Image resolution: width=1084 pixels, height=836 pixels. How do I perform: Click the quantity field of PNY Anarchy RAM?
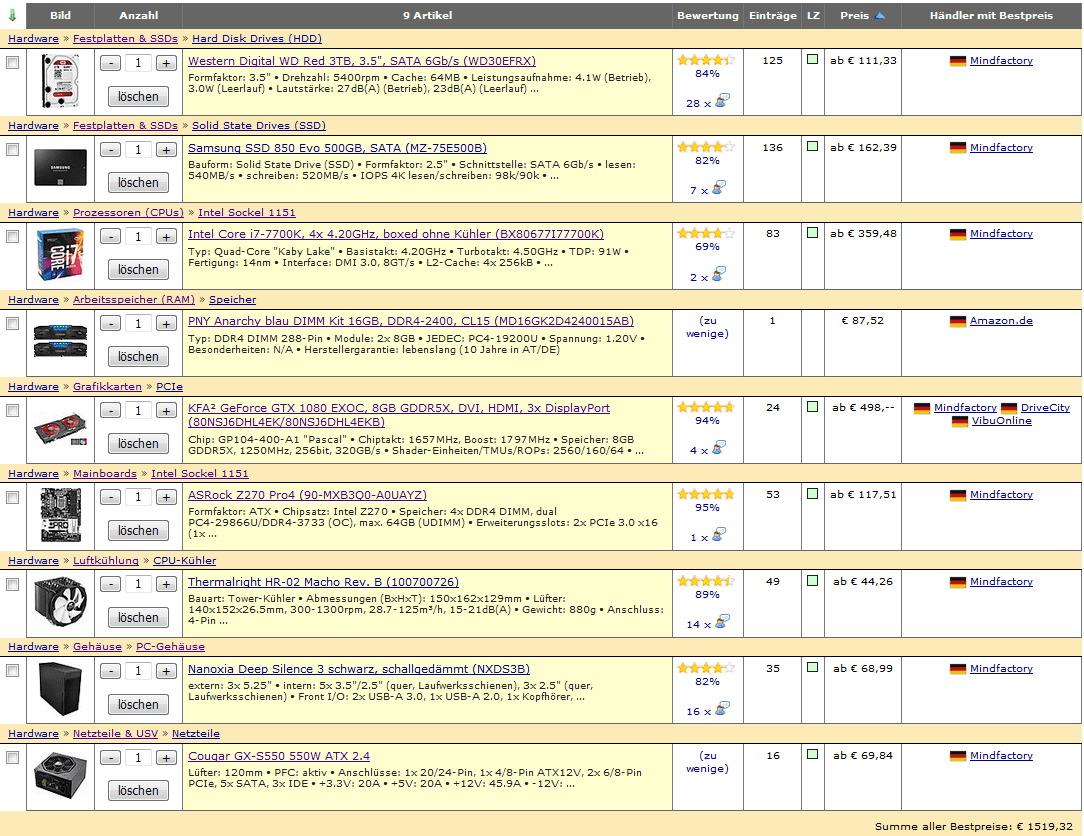coord(138,324)
